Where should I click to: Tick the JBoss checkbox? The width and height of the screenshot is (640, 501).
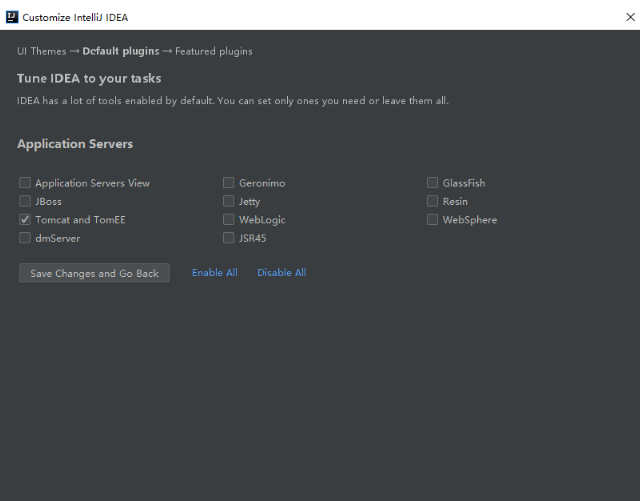point(25,201)
